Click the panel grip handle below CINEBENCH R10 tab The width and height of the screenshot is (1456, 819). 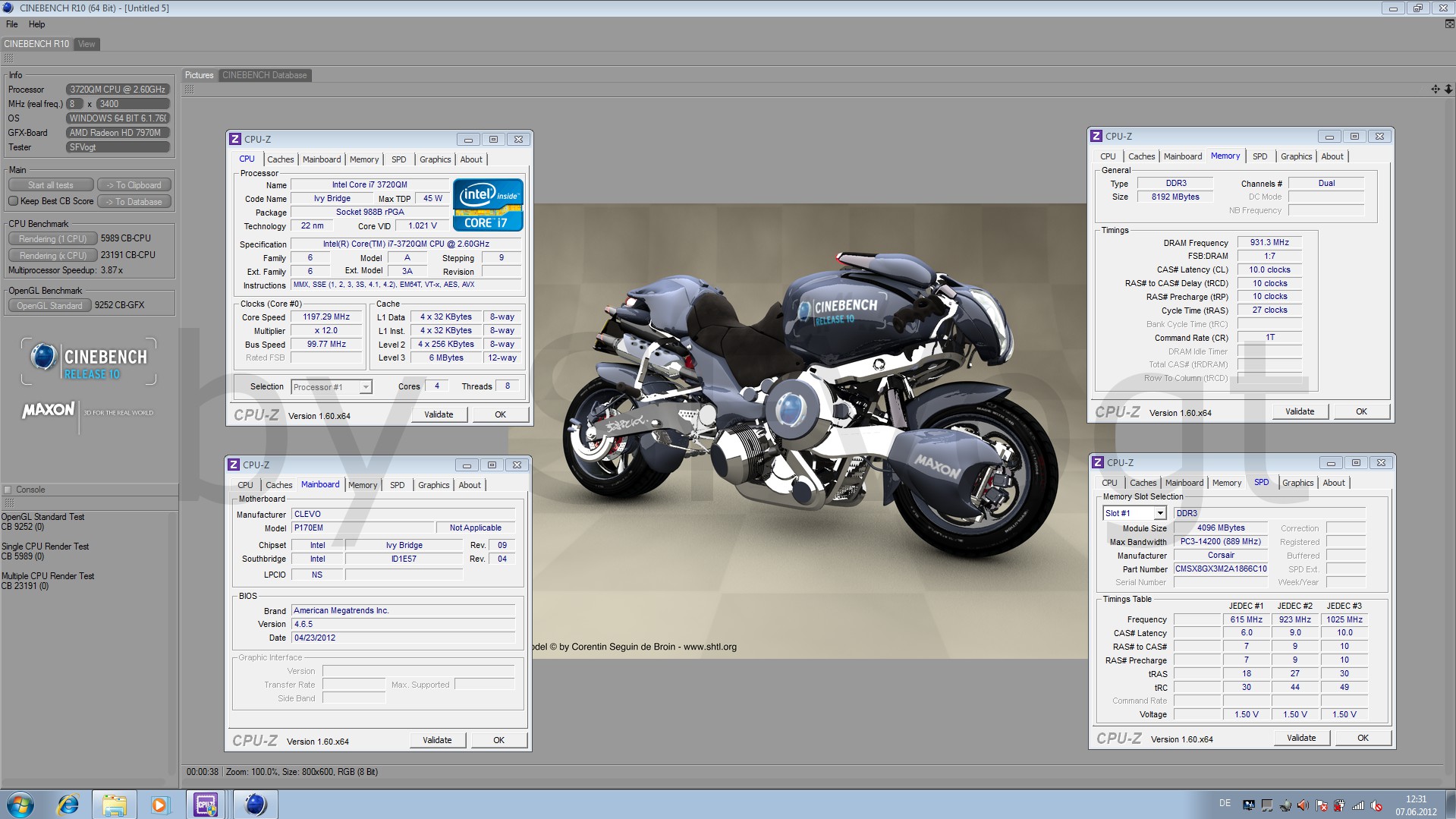pos(9,58)
